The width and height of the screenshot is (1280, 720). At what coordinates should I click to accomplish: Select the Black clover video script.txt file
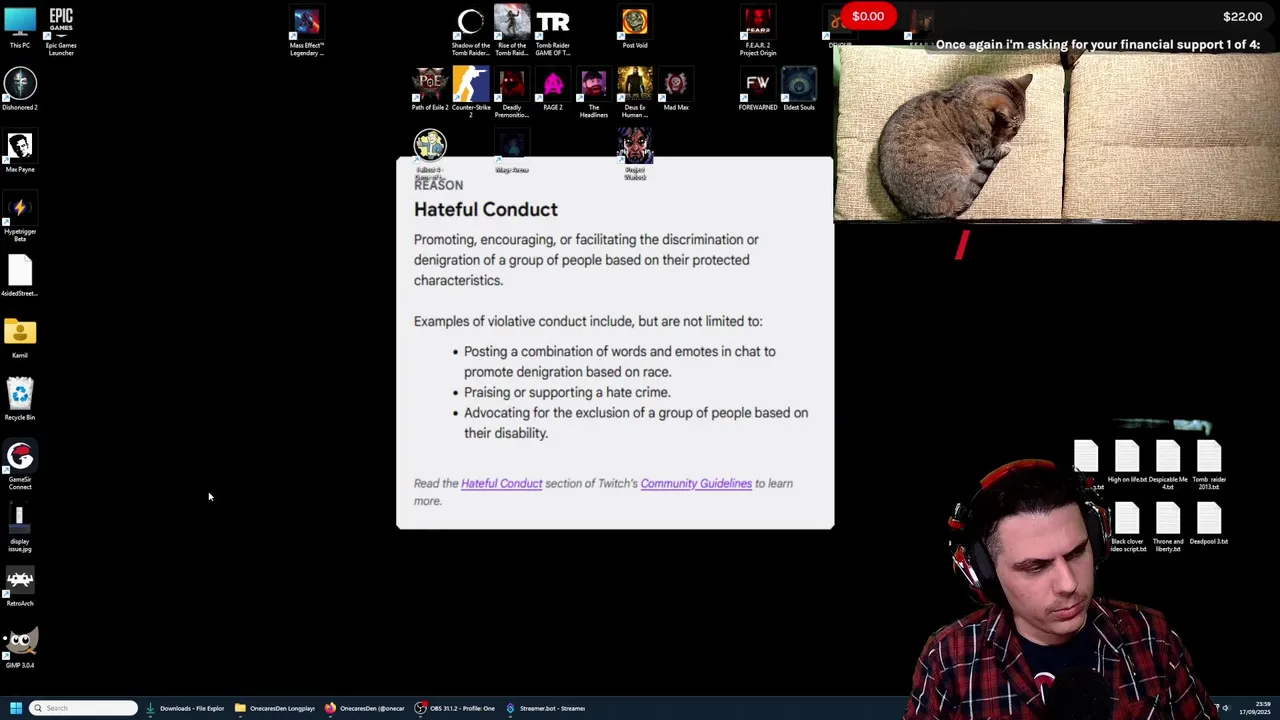[x=1127, y=528]
